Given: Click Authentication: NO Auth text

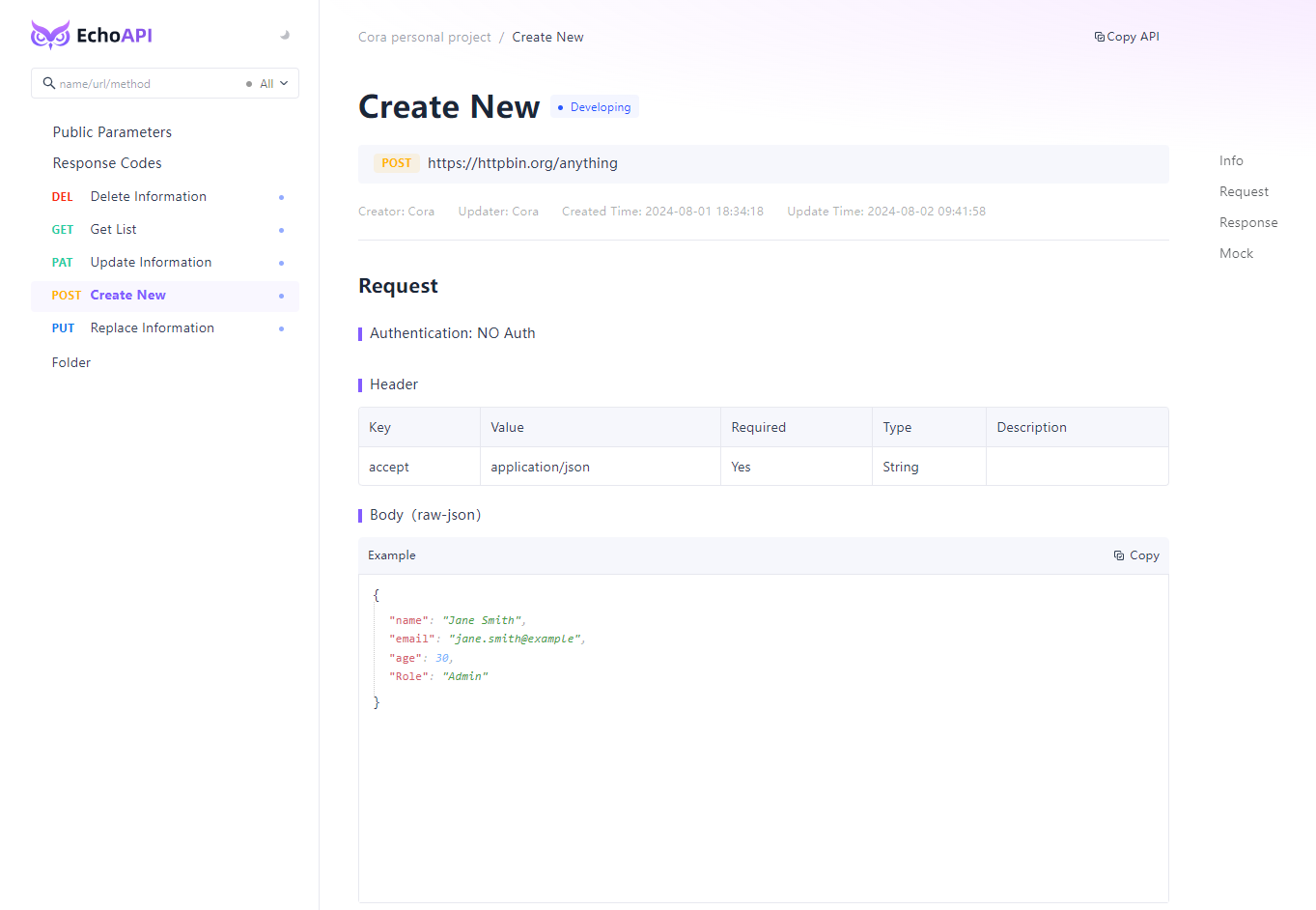Looking at the screenshot, I should pos(452,333).
